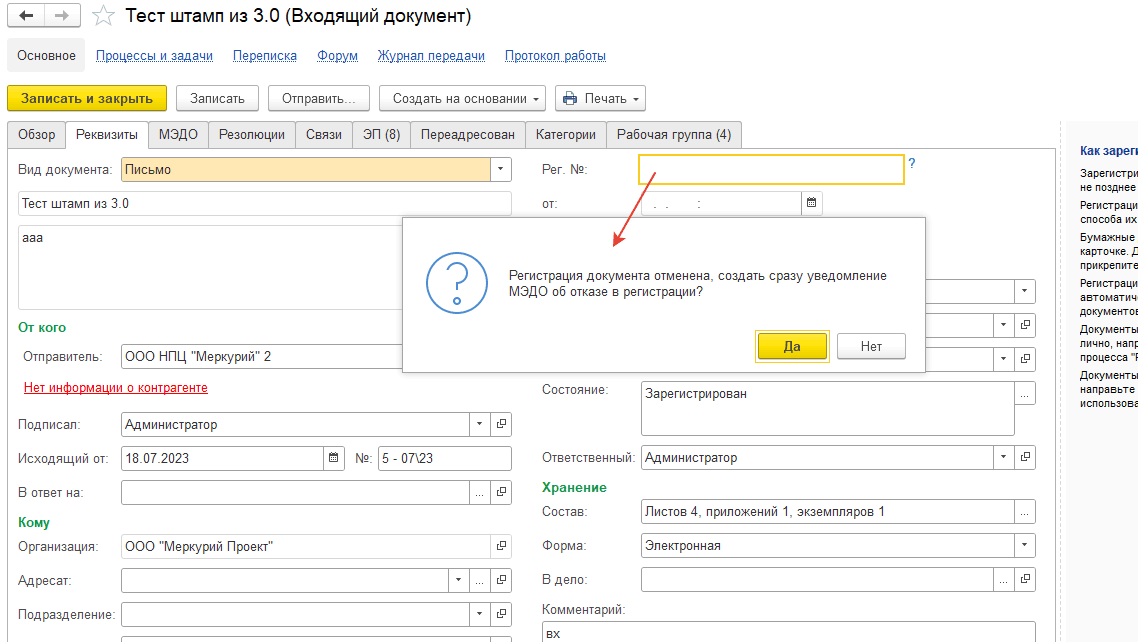This screenshot has height=642, width=1138.
Task: Click the Отправитель field ООО НПЦ Меркурий 2
Action: [261, 356]
